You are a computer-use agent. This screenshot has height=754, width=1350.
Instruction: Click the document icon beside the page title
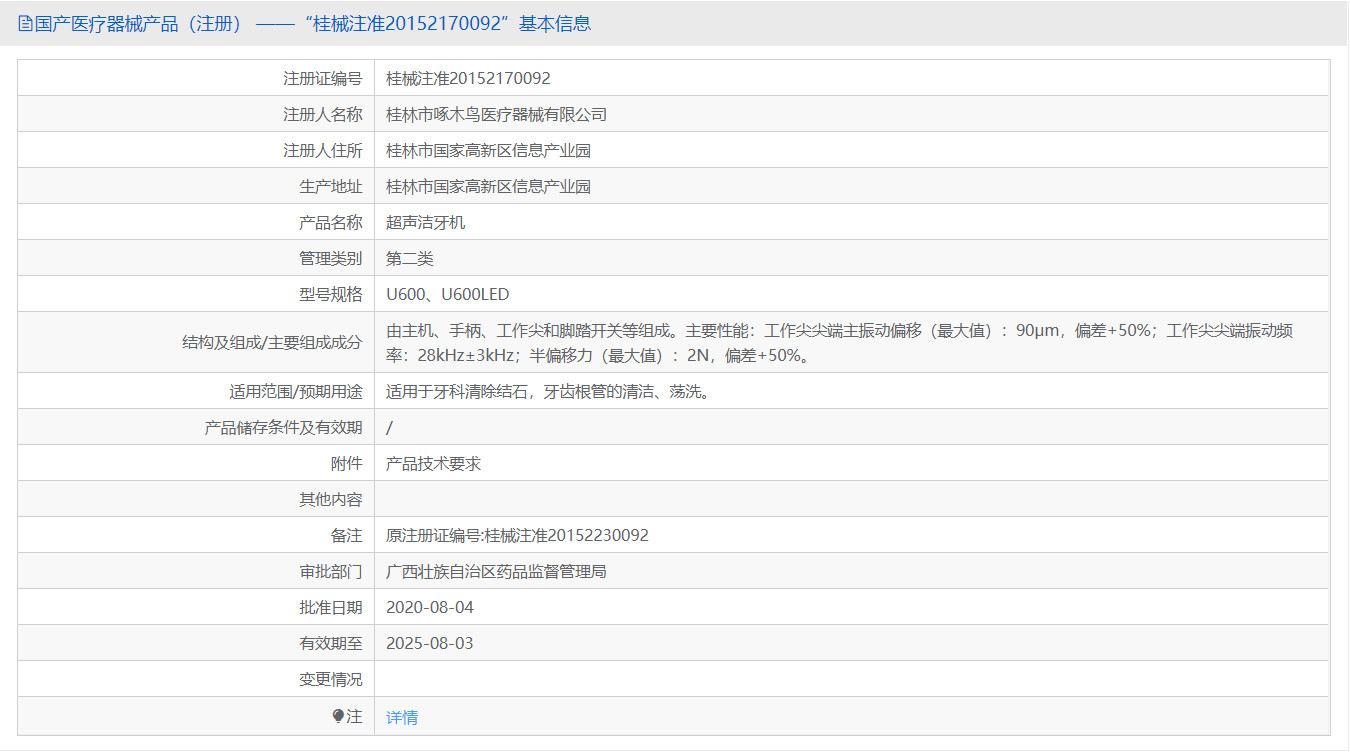(25, 23)
